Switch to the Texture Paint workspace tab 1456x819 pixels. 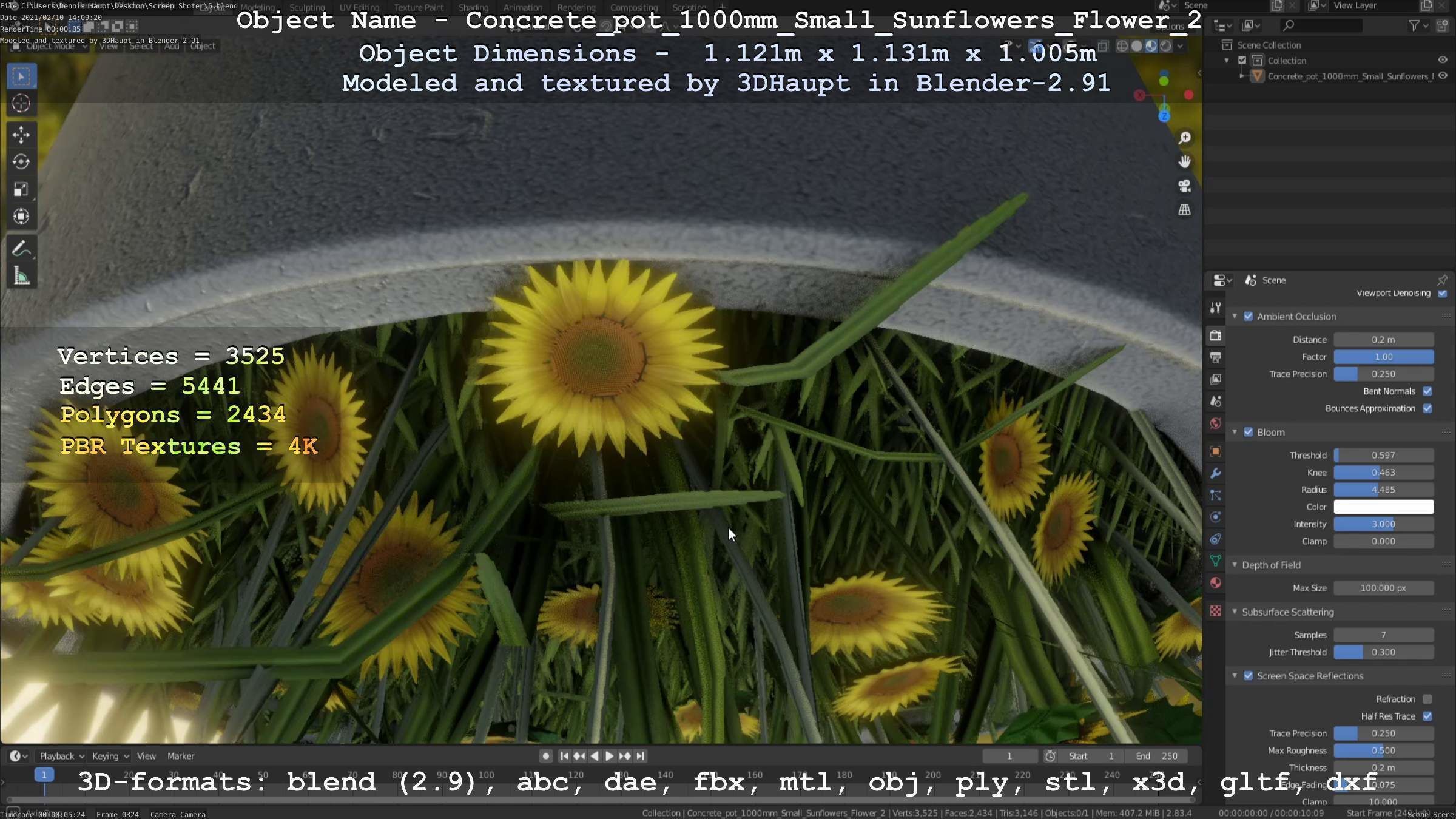point(419,7)
